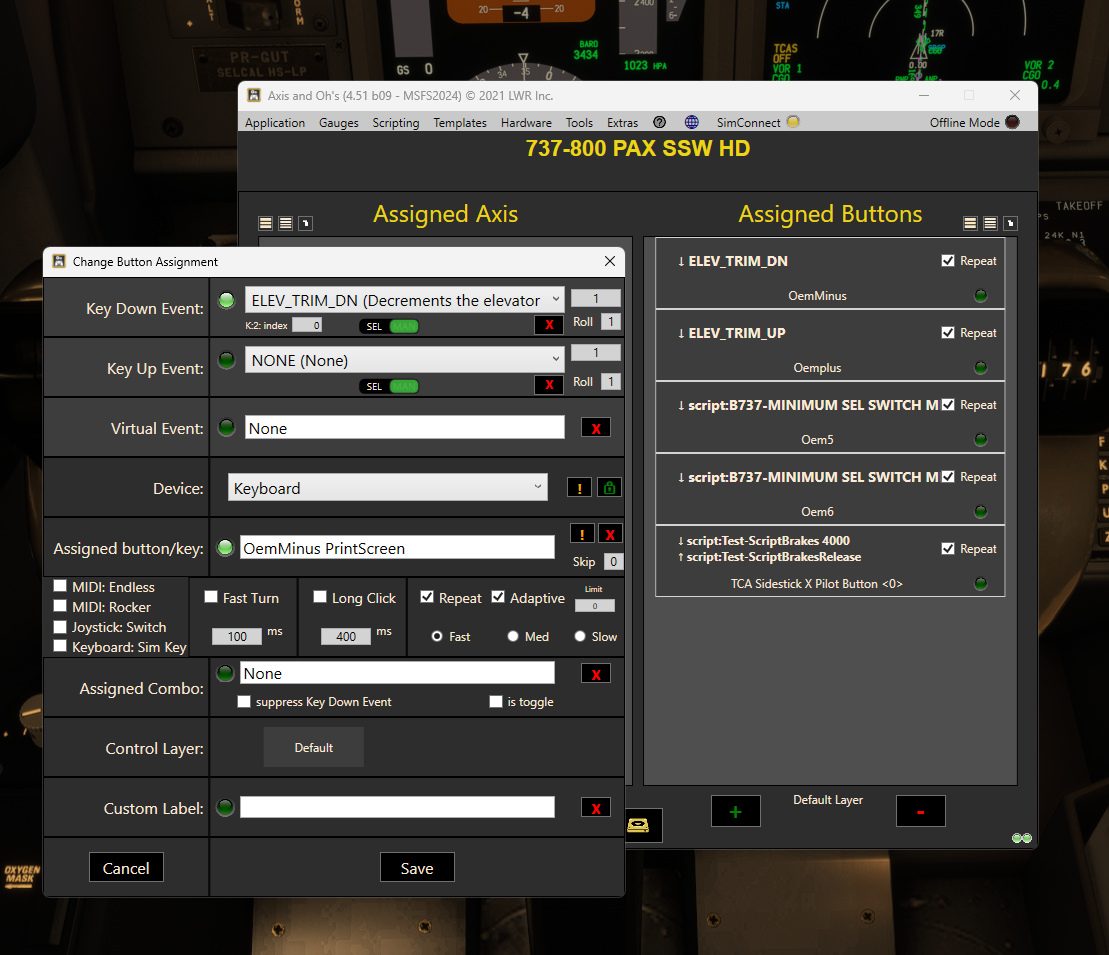Check the is toggle checkbox
Image resolution: width=1109 pixels, height=955 pixels.
[x=496, y=701]
